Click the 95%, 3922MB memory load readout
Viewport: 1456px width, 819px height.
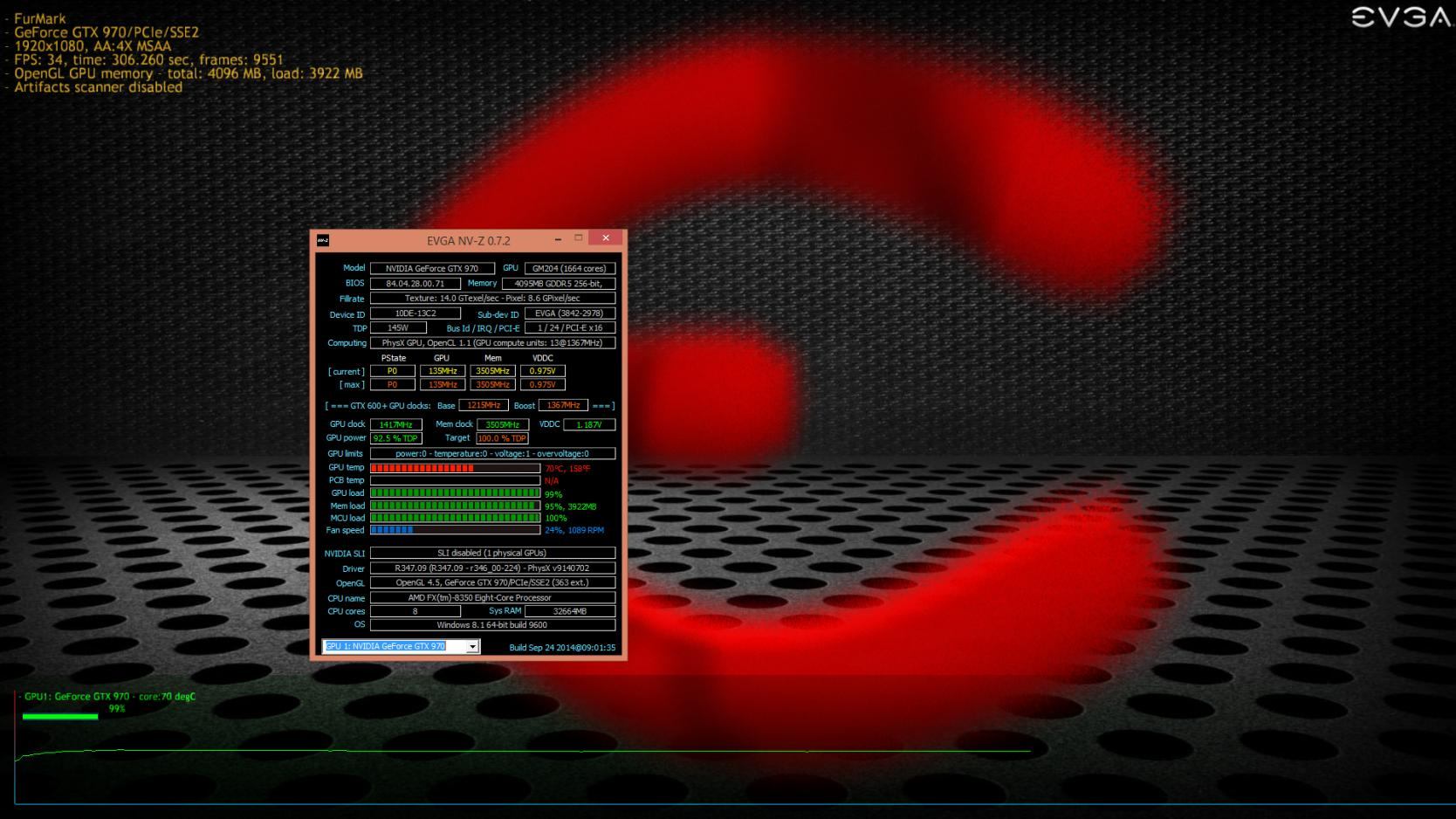[570, 506]
